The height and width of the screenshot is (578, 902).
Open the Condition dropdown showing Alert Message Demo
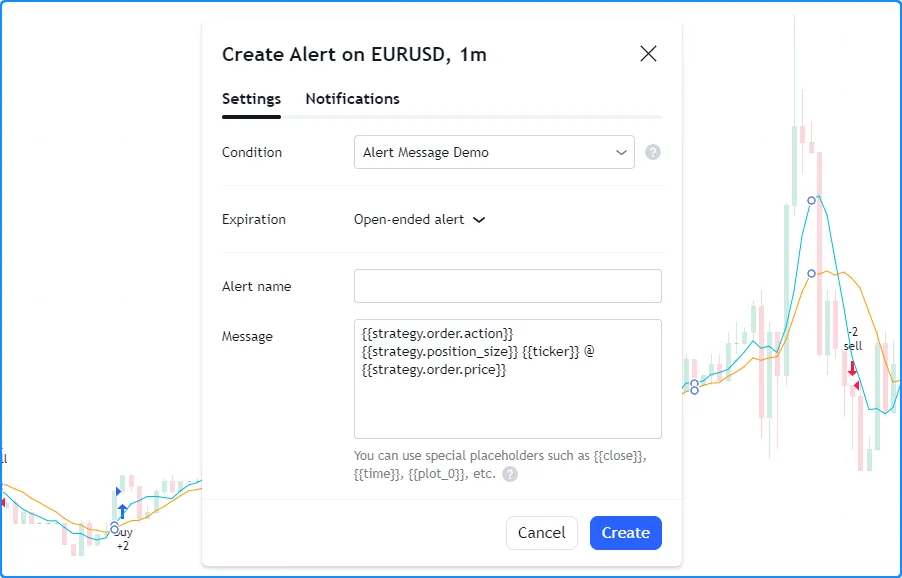[494, 153]
